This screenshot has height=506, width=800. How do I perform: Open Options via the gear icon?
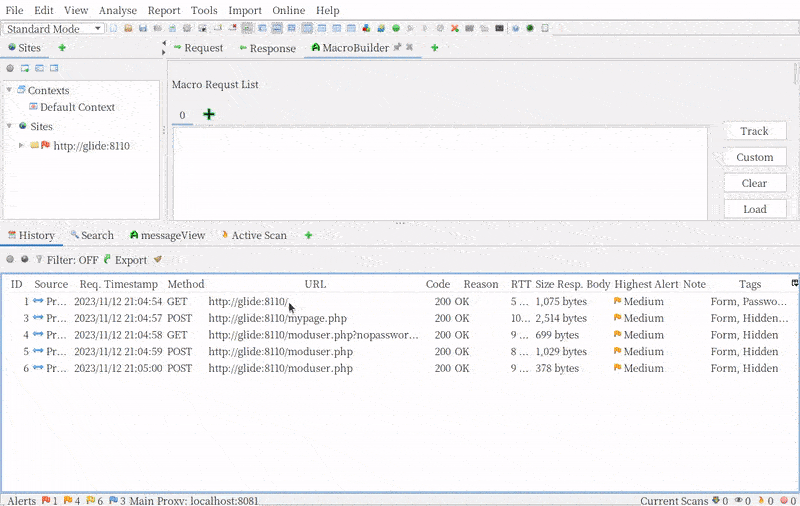pos(187,29)
